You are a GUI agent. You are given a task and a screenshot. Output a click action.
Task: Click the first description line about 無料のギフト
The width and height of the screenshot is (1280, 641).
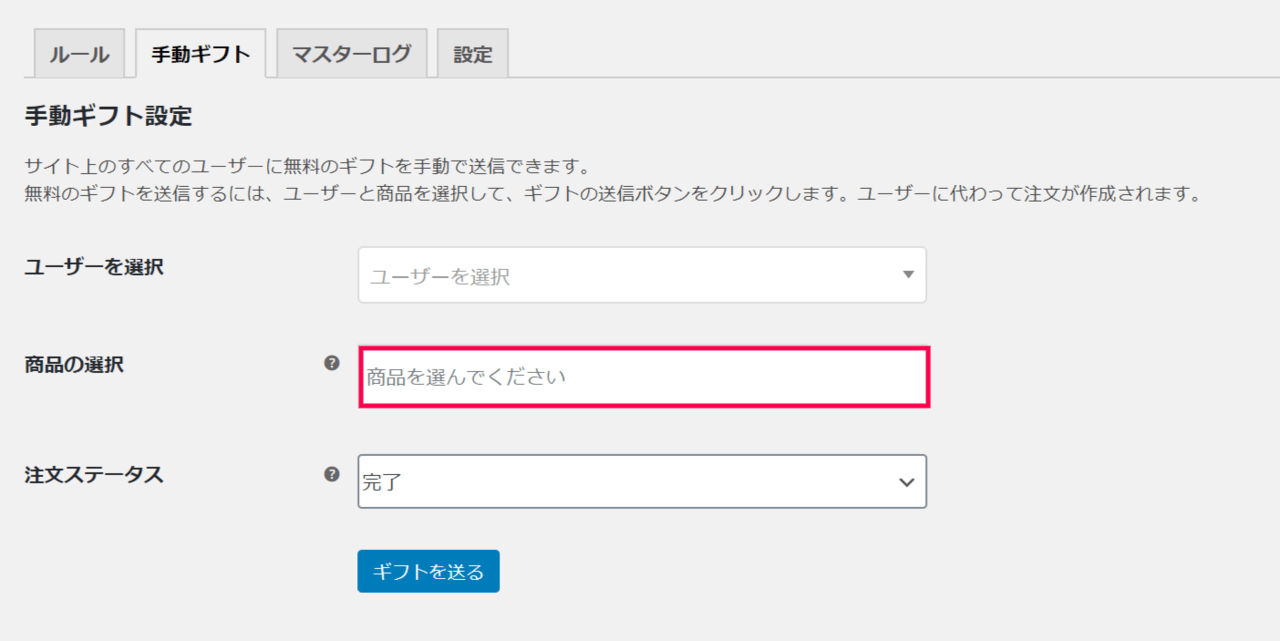309,167
